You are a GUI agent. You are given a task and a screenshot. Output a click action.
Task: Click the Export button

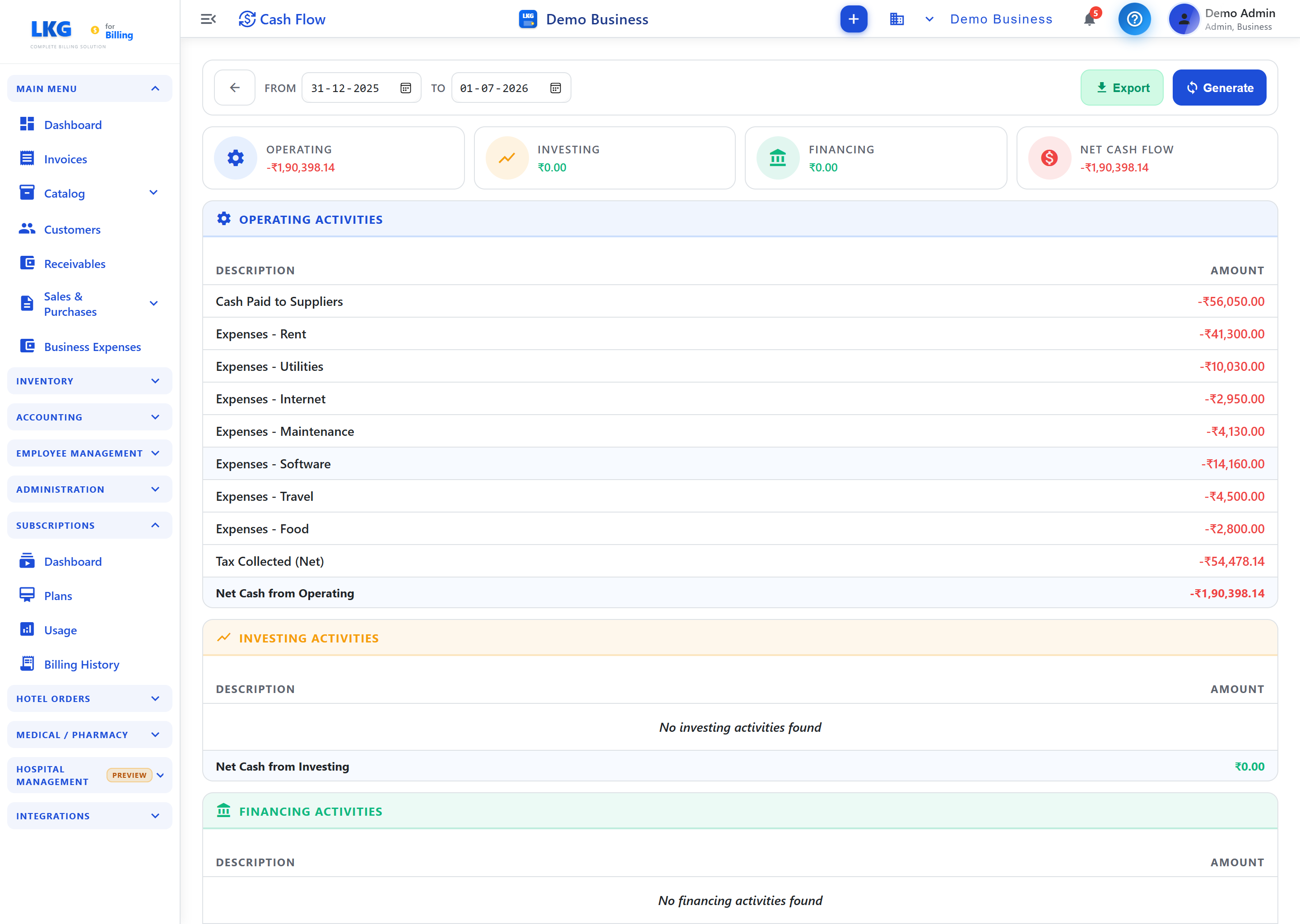click(x=1121, y=88)
